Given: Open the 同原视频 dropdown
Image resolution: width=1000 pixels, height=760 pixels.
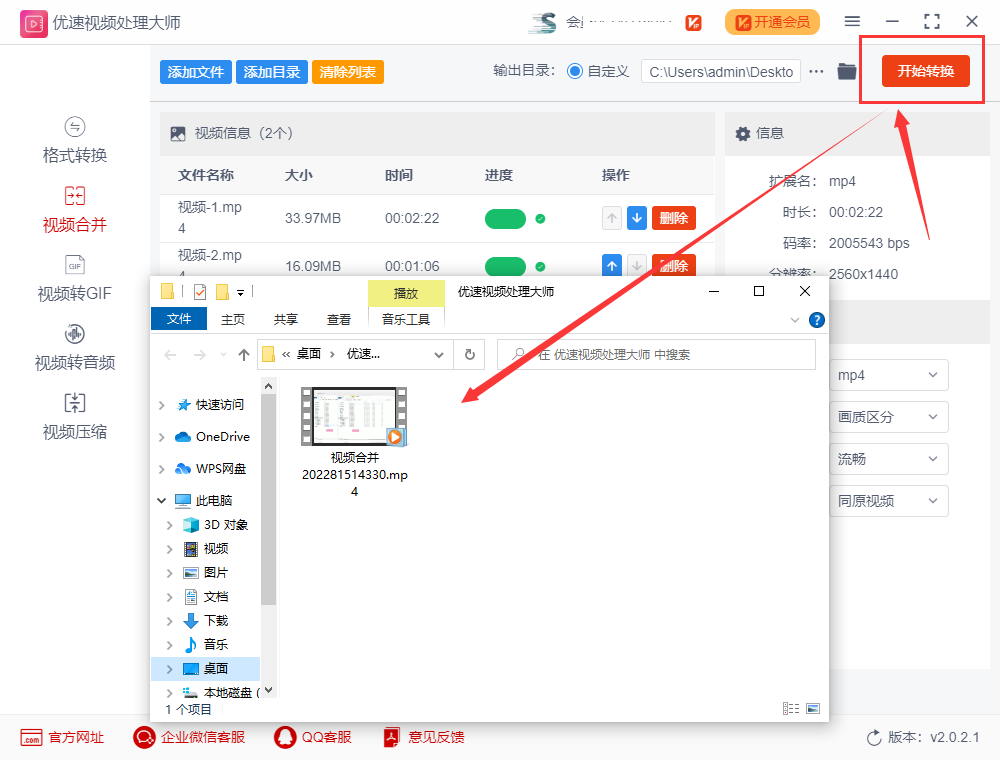Looking at the screenshot, I should [888, 501].
